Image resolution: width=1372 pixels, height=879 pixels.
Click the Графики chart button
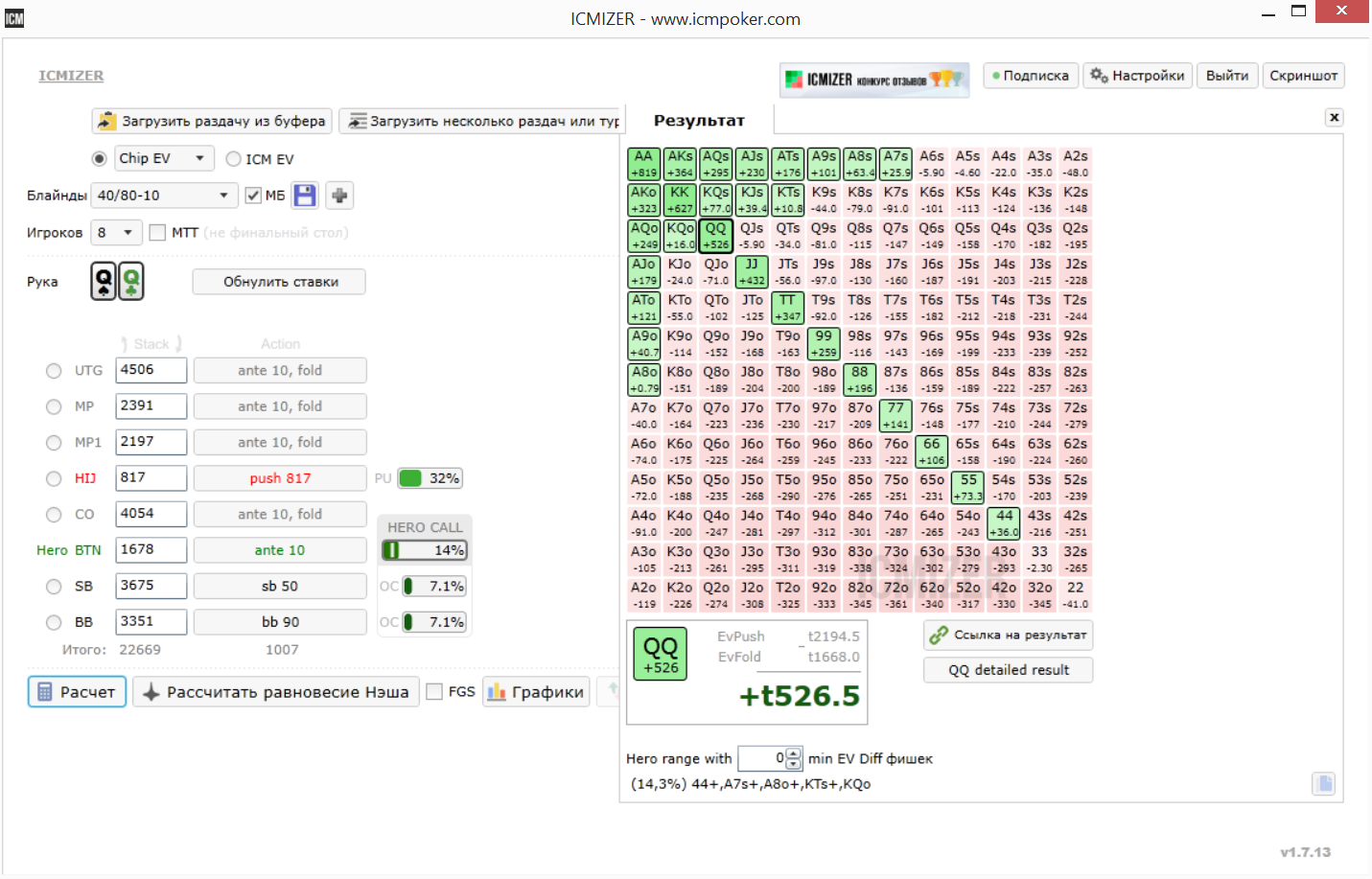click(x=536, y=692)
